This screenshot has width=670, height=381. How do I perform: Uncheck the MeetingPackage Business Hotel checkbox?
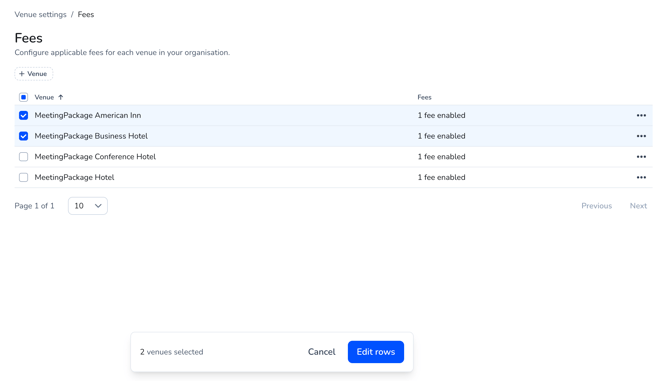[24, 136]
